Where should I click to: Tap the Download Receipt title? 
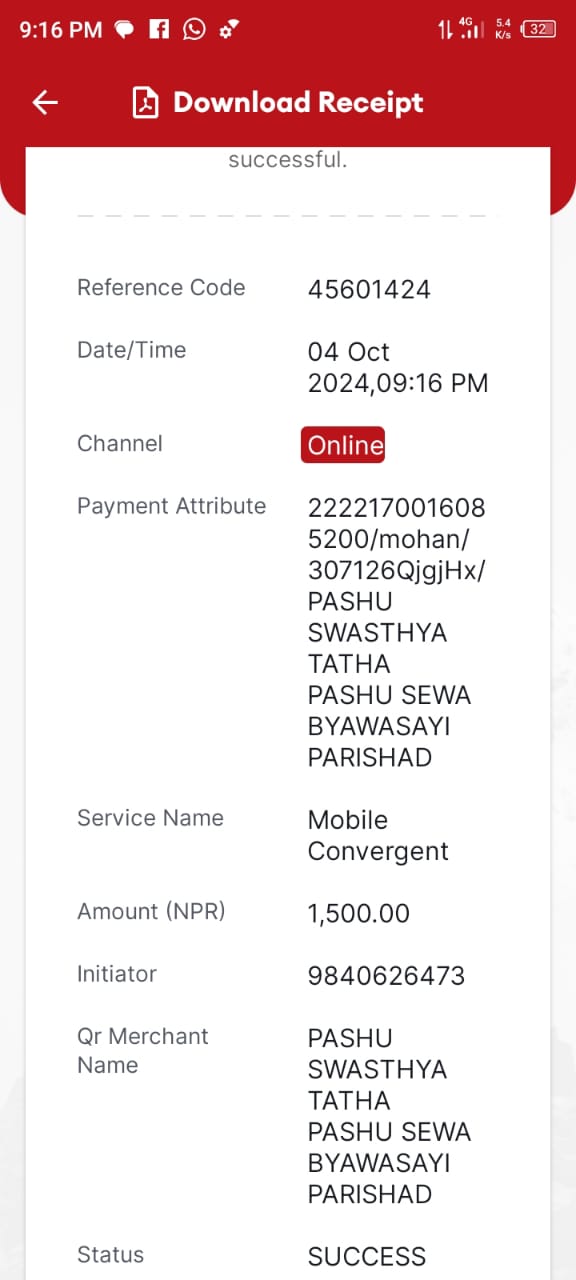298,102
